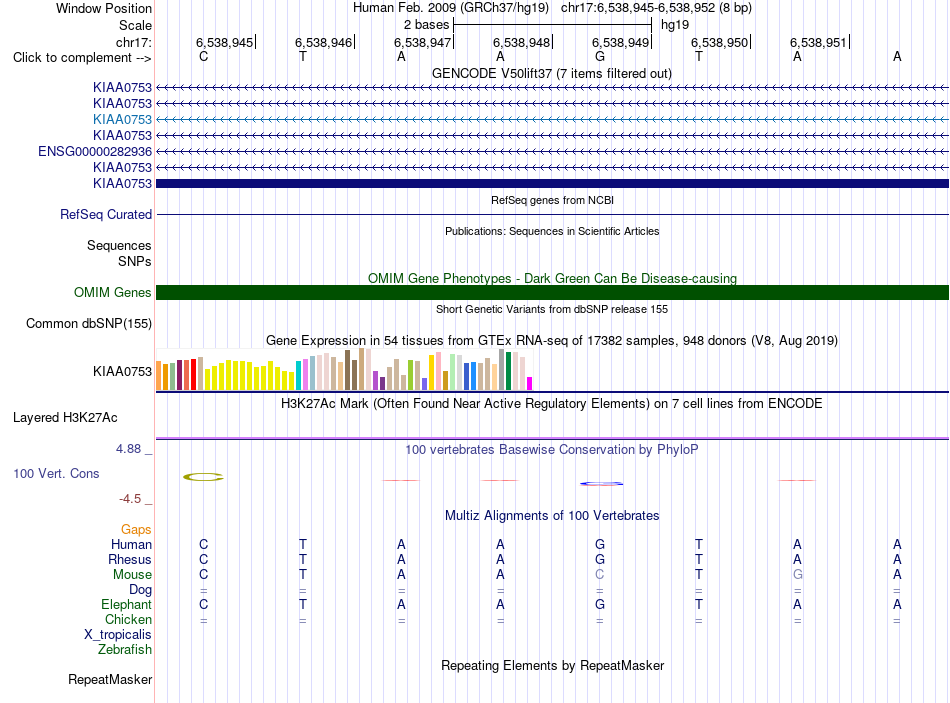Click the Human species label
Image resolution: width=950 pixels, height=703 pixels.
pos(131,544)
